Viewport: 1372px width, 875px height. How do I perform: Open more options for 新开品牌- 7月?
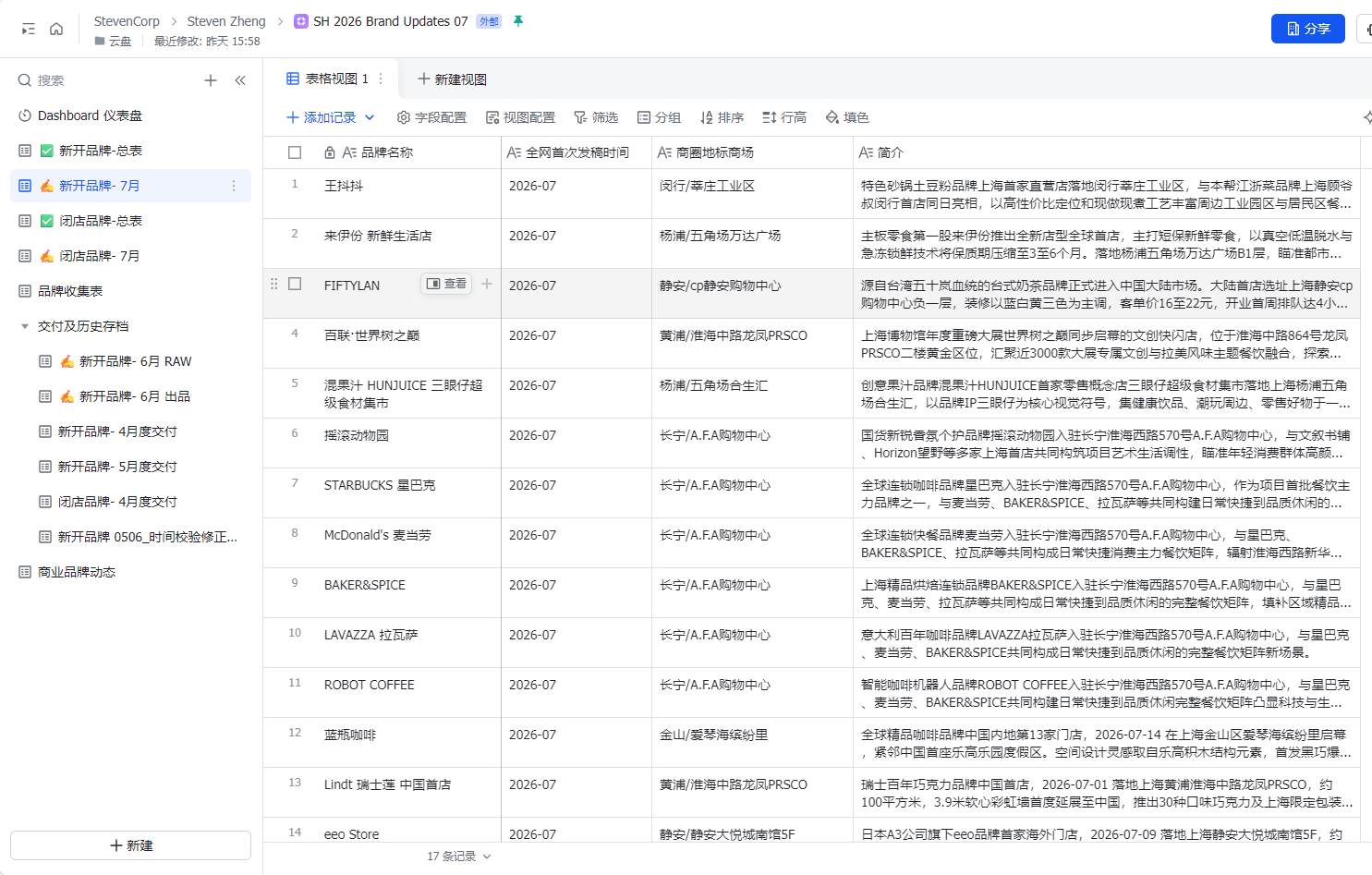[234, 186]
